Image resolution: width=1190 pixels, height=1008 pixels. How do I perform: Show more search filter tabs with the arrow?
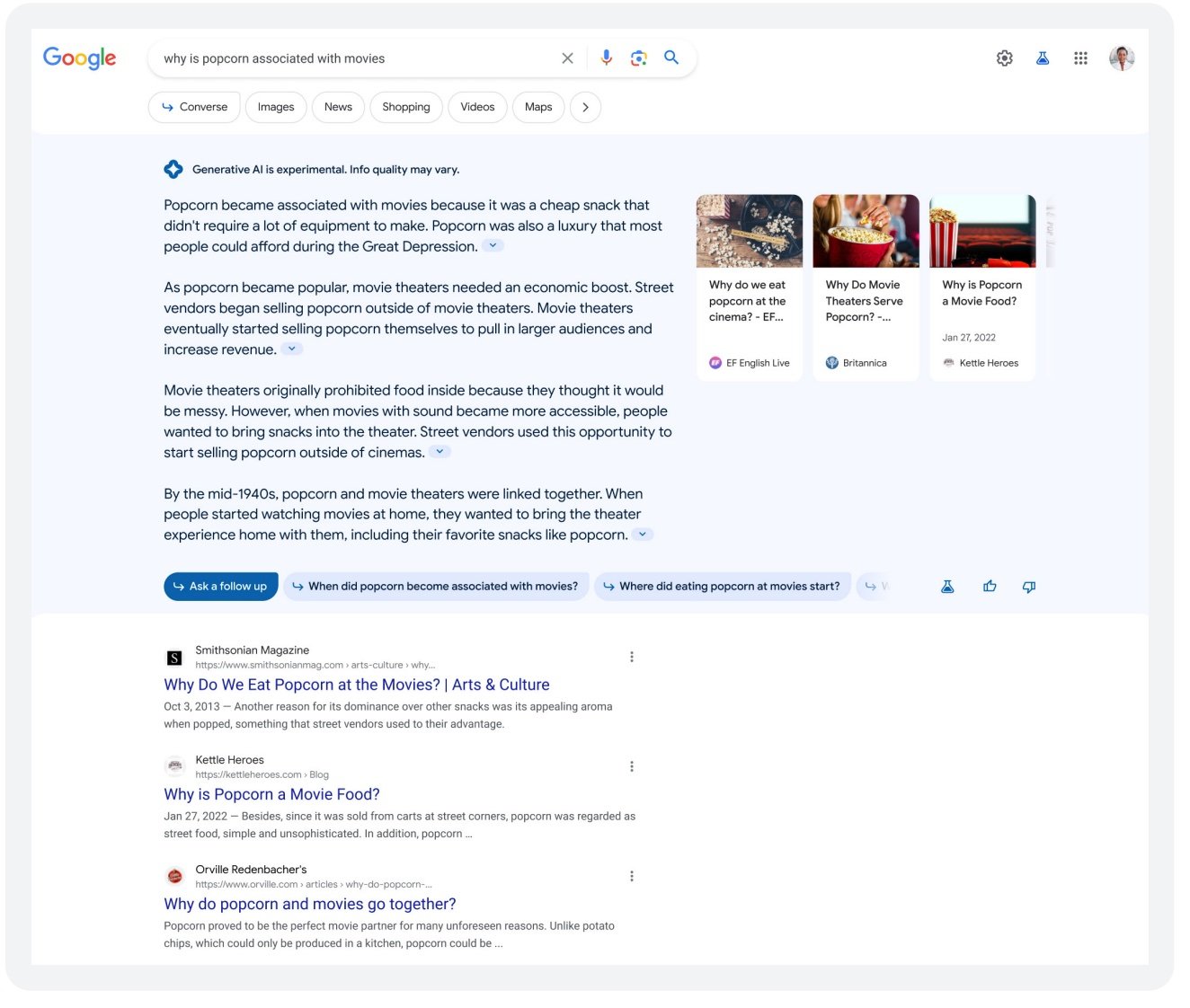pyautogui.click(x=585, y=107)
